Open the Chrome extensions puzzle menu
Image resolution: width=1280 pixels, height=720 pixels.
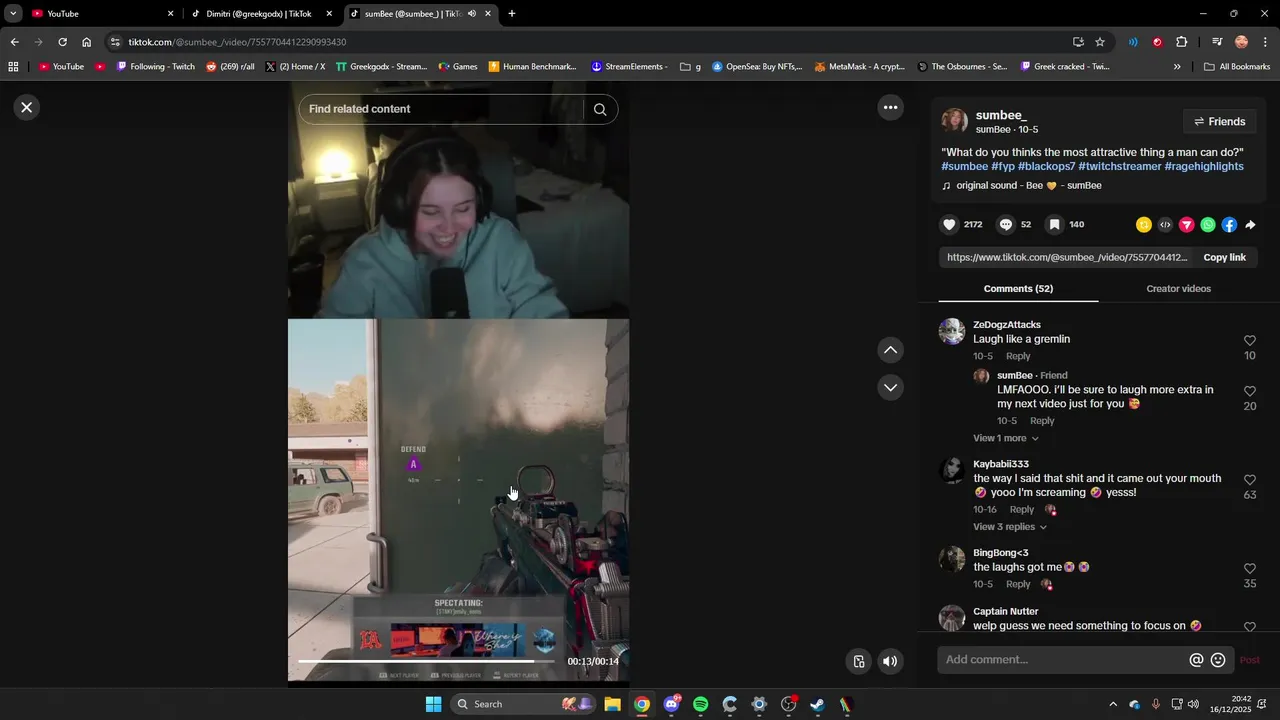tap(1182, 42)
